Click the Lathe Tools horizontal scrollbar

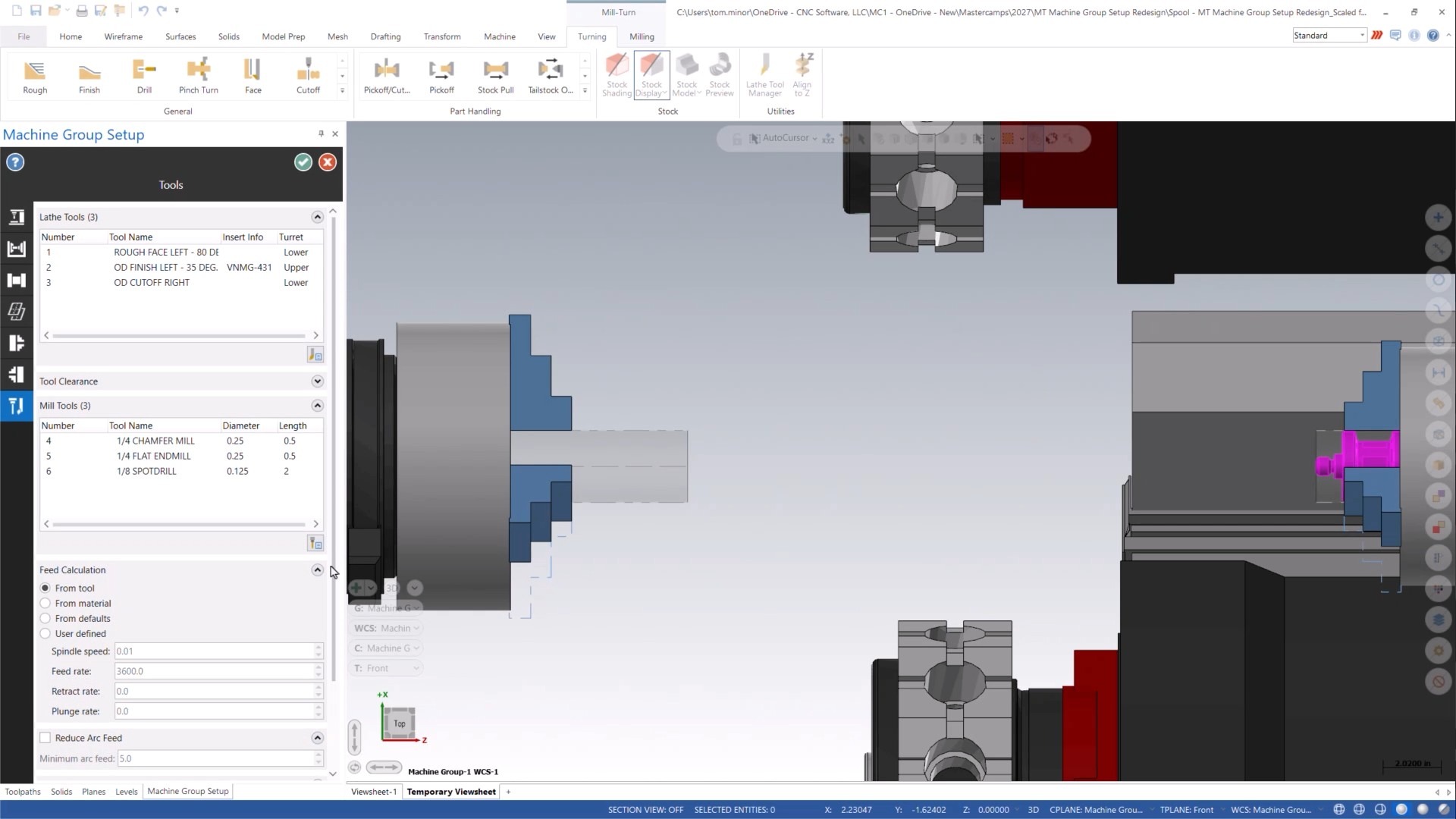180,335
